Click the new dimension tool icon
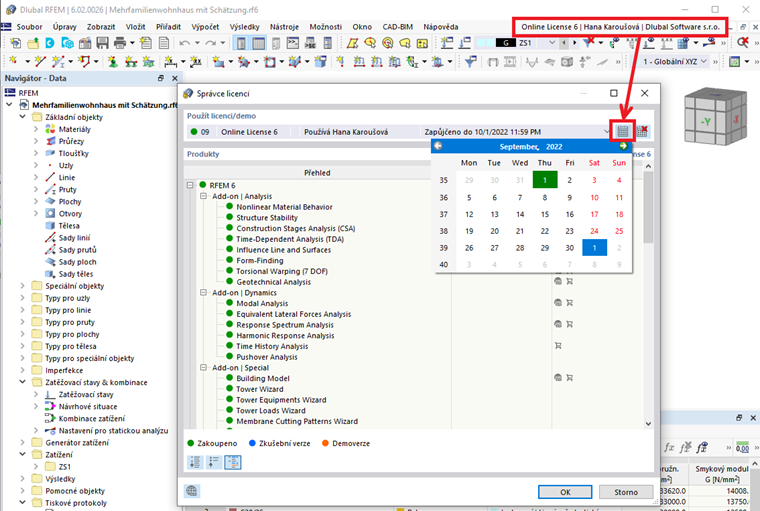The width and height of the screenshot is (760, 511). pyautogui.click(x=170, y=62)
